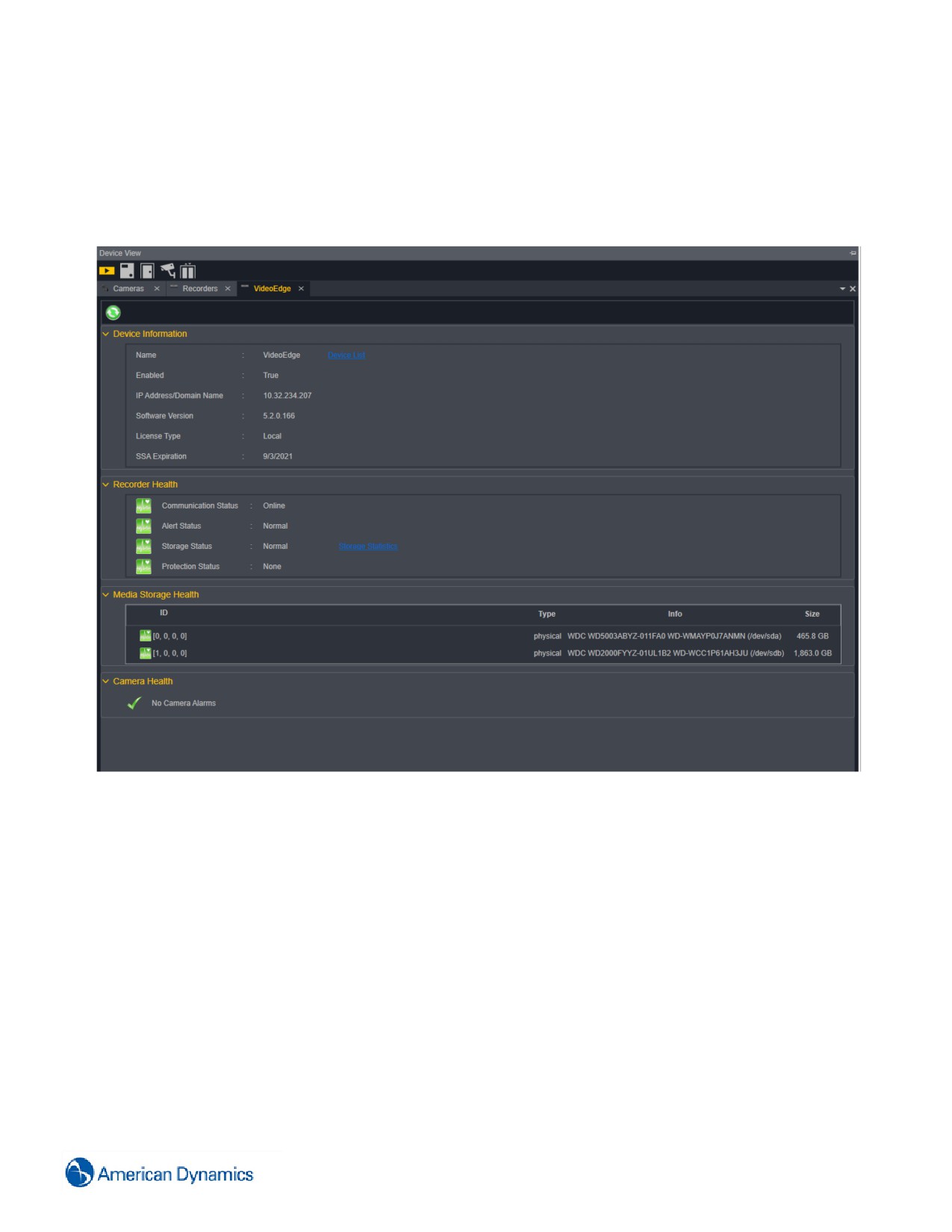Click the No Camera Alarms checkmark icon
952x1232 pixels.
pos(134,703)
